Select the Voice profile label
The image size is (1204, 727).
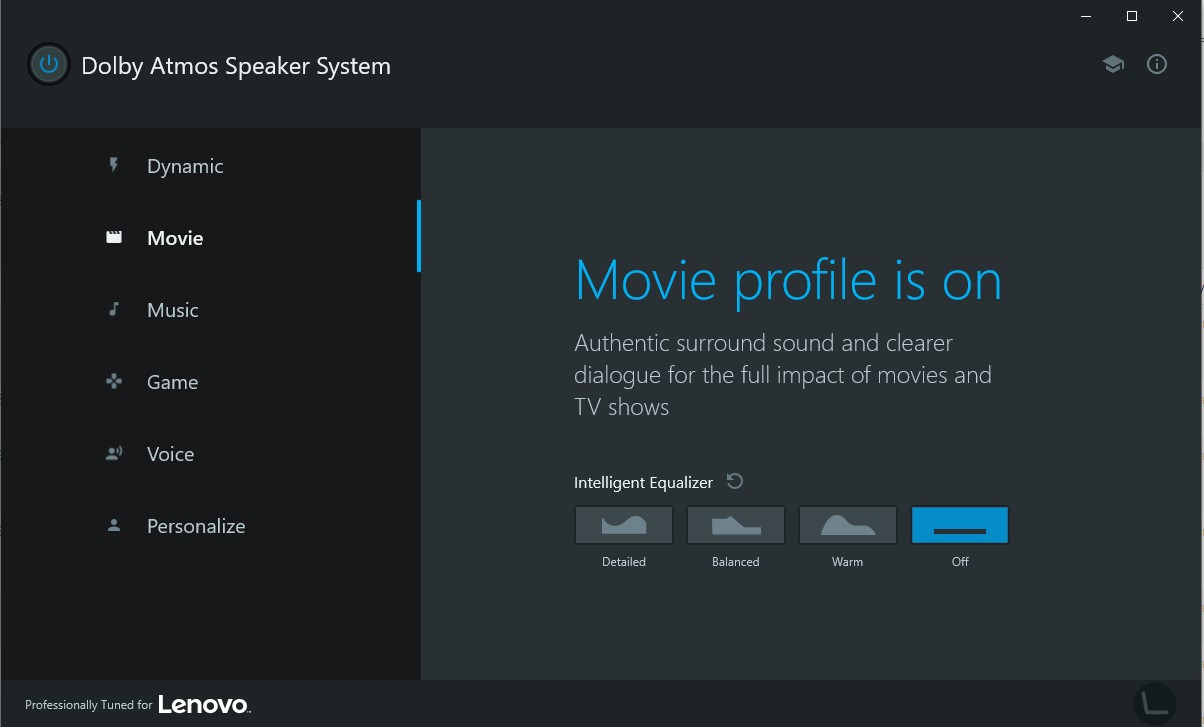point(170,454)
